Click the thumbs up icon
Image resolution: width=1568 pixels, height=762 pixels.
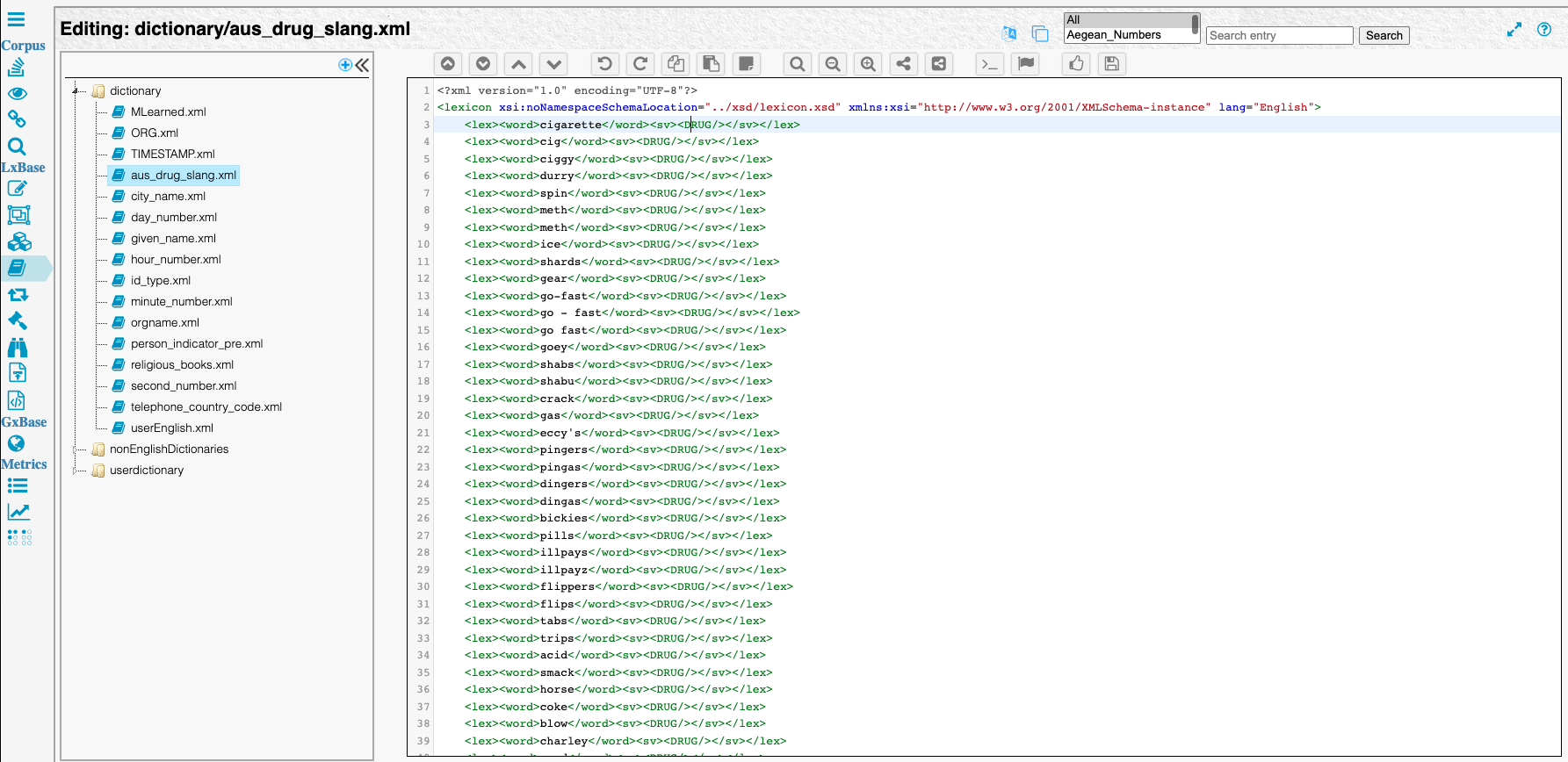[1076, 63]
